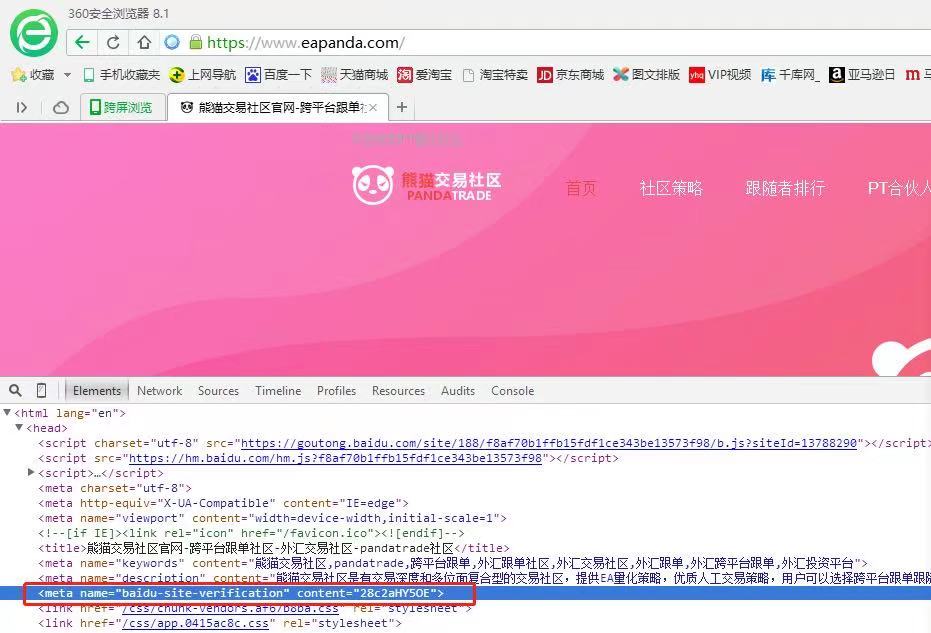Image resolution: width=931 pixels, height=633 pixels.
Task: Select the title element line
Action: tap(274, 547)
